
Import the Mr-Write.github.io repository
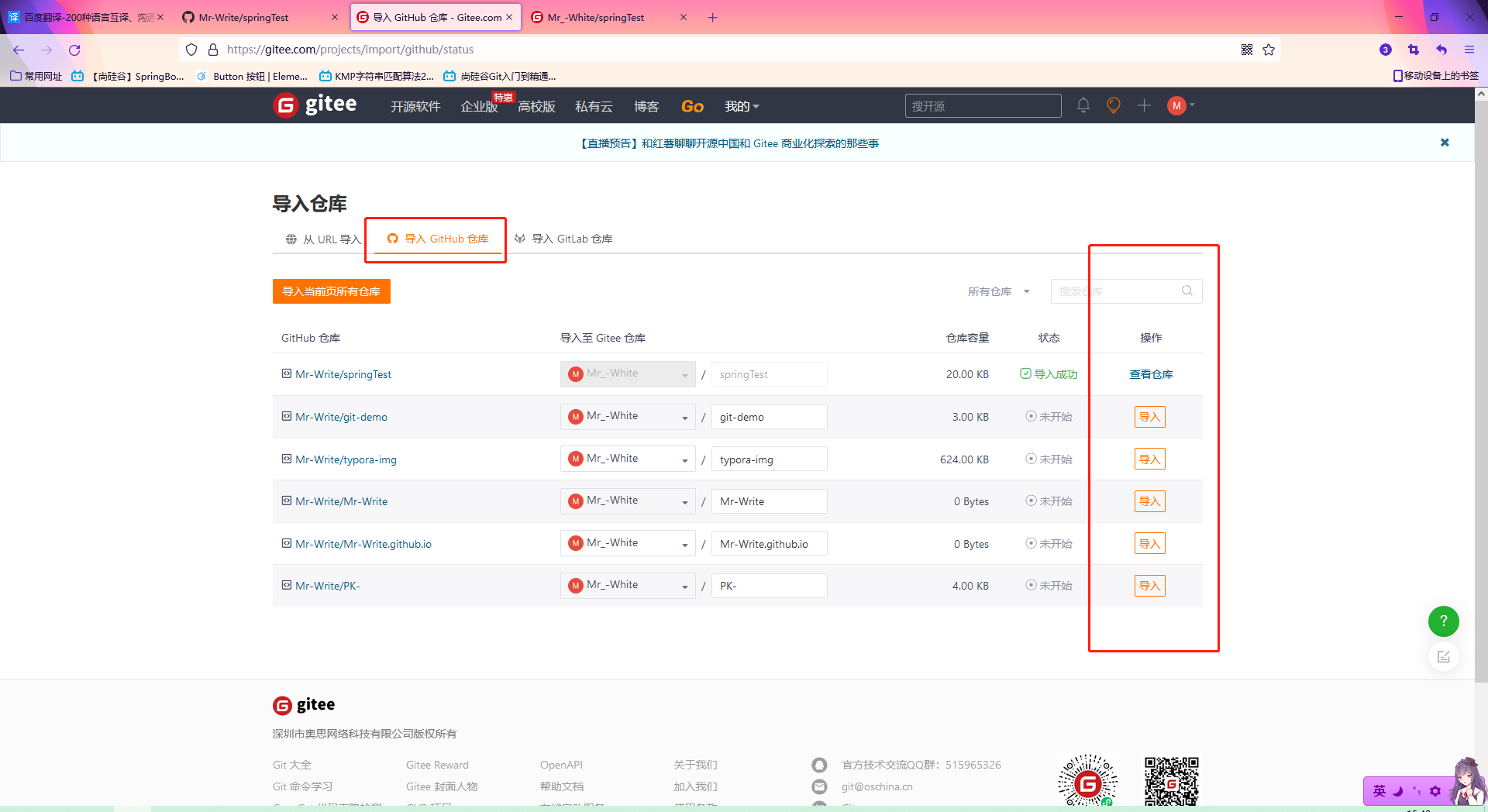tap(1150, 543)
